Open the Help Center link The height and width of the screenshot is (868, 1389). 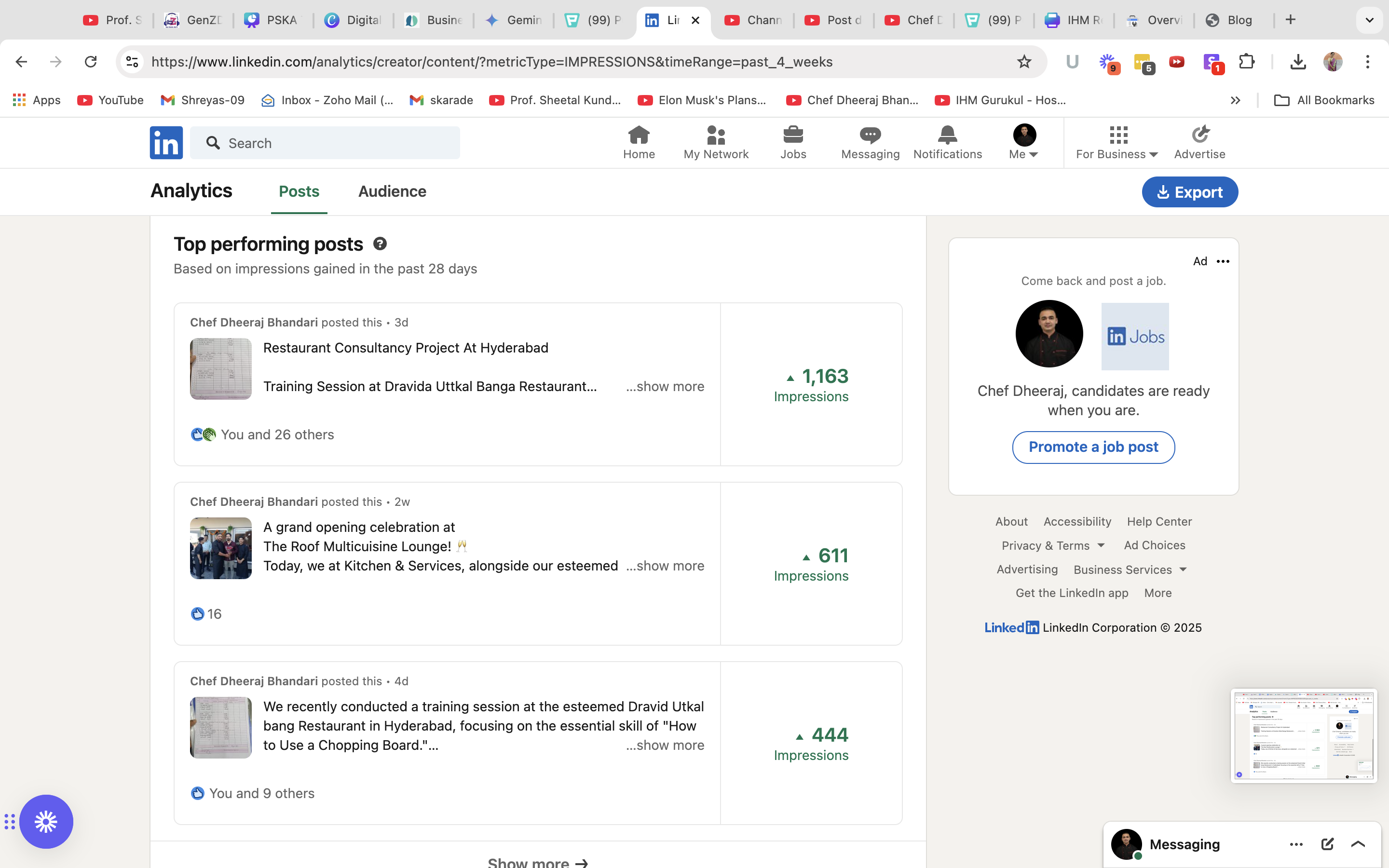click(1159, 521)
